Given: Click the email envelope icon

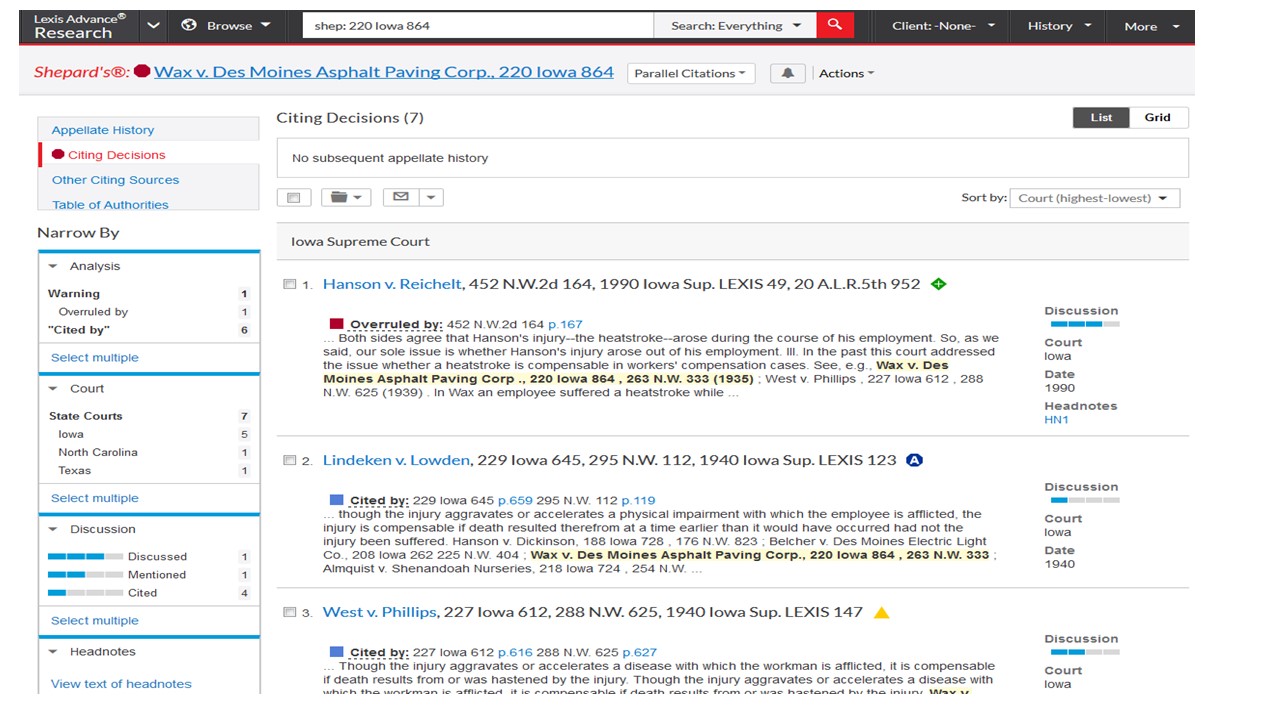Looking at the screenshot, I should (x=401, y=197).
